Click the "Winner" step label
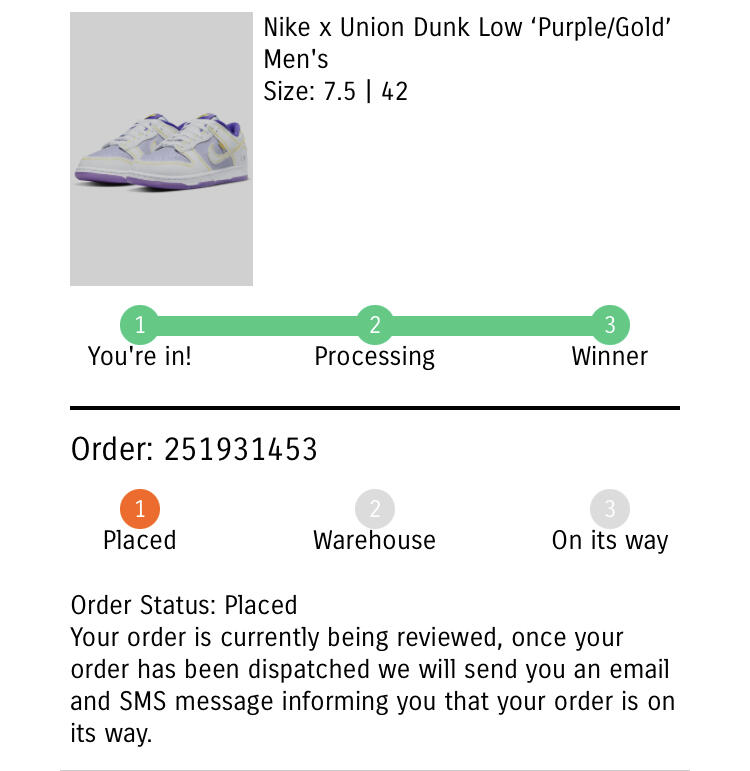 click(x=609, y=357)
